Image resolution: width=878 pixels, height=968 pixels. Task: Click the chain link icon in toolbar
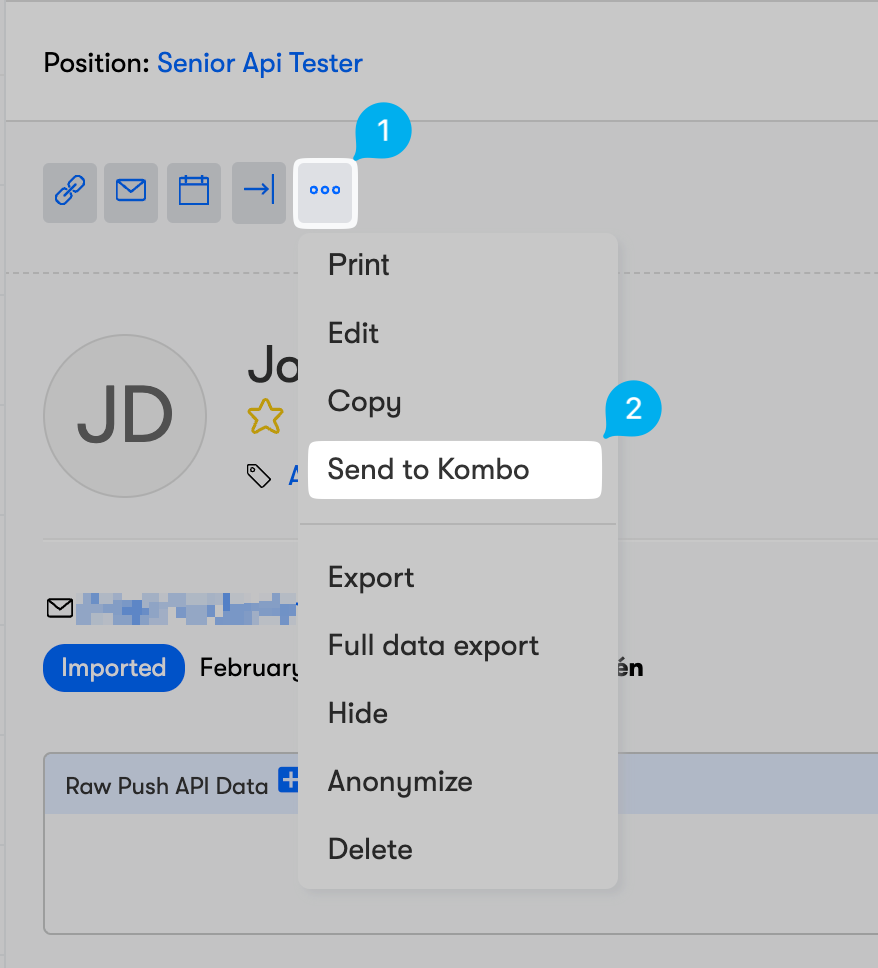[x=69, y=190]
